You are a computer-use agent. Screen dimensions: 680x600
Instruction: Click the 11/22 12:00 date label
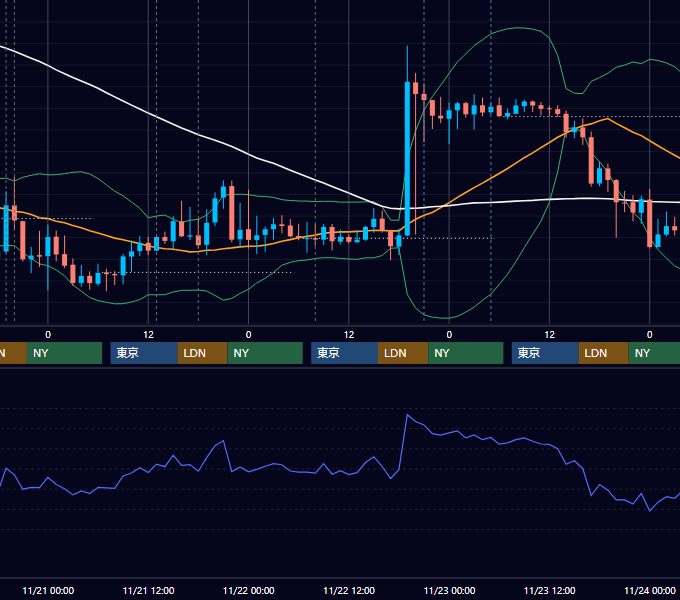pos(349,590)
